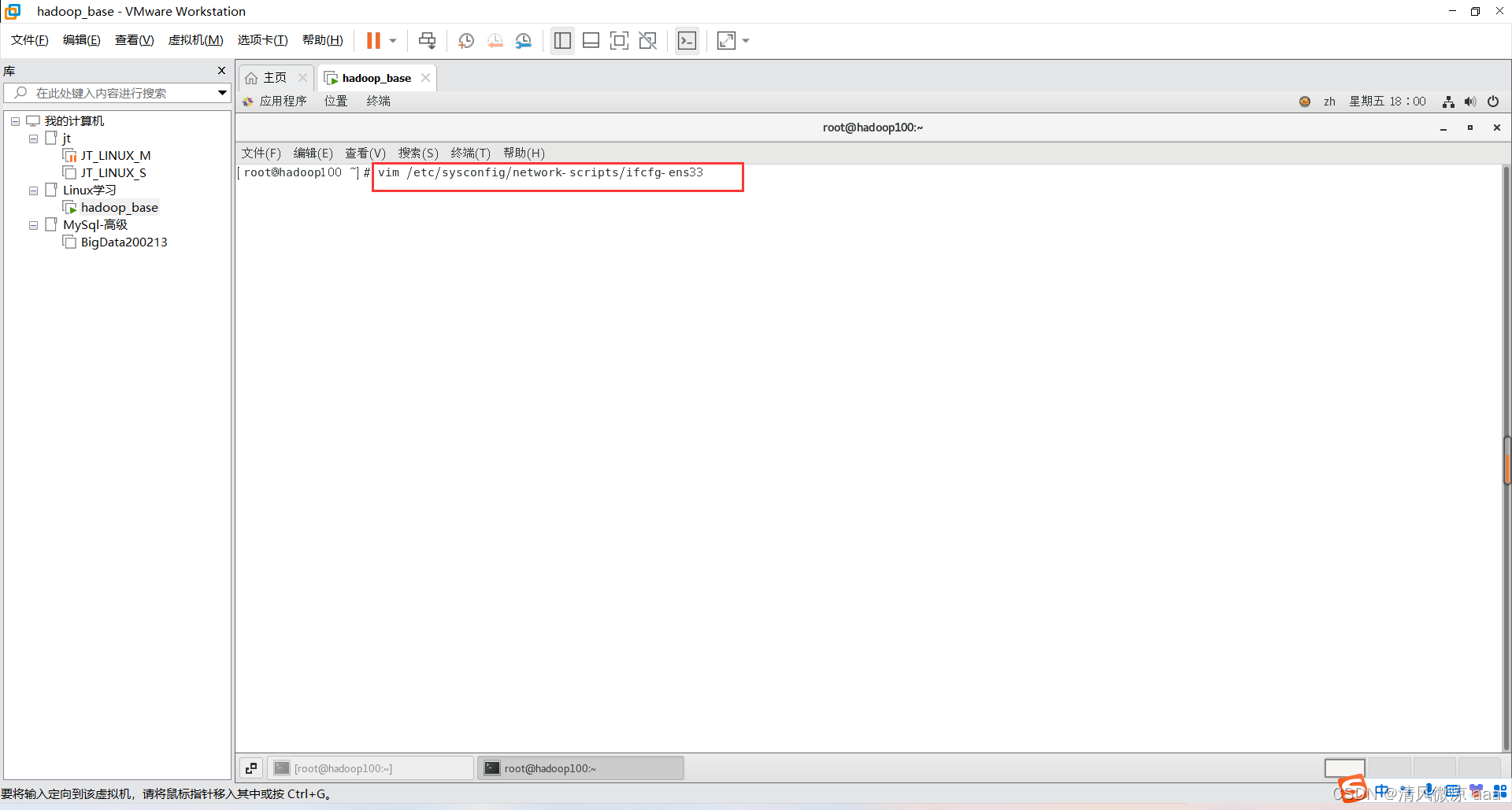Viewport: 1512px width, 810px height.
Task: Select JT_LINUX_M virtual machine
Action: [x=107, y=156]
